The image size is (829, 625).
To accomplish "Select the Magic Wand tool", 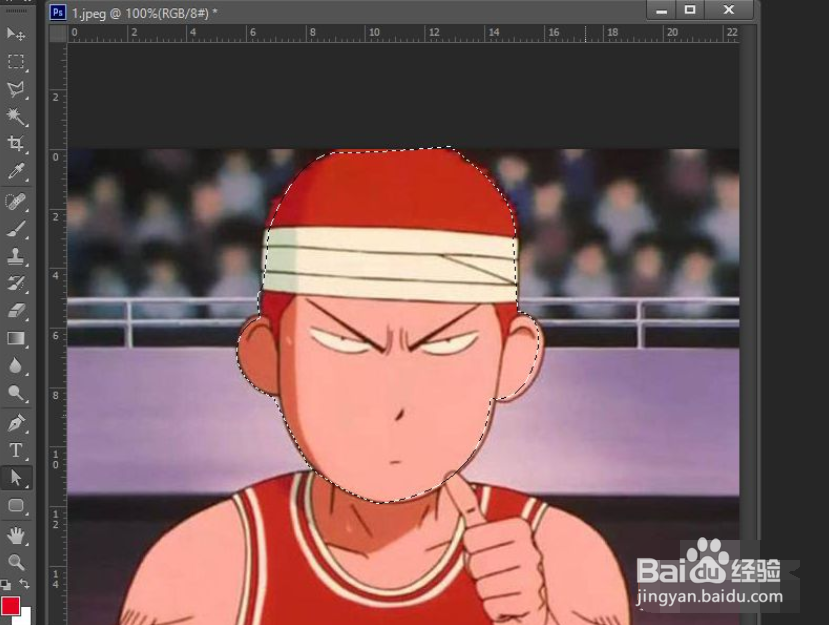I will tap(16, 116).
